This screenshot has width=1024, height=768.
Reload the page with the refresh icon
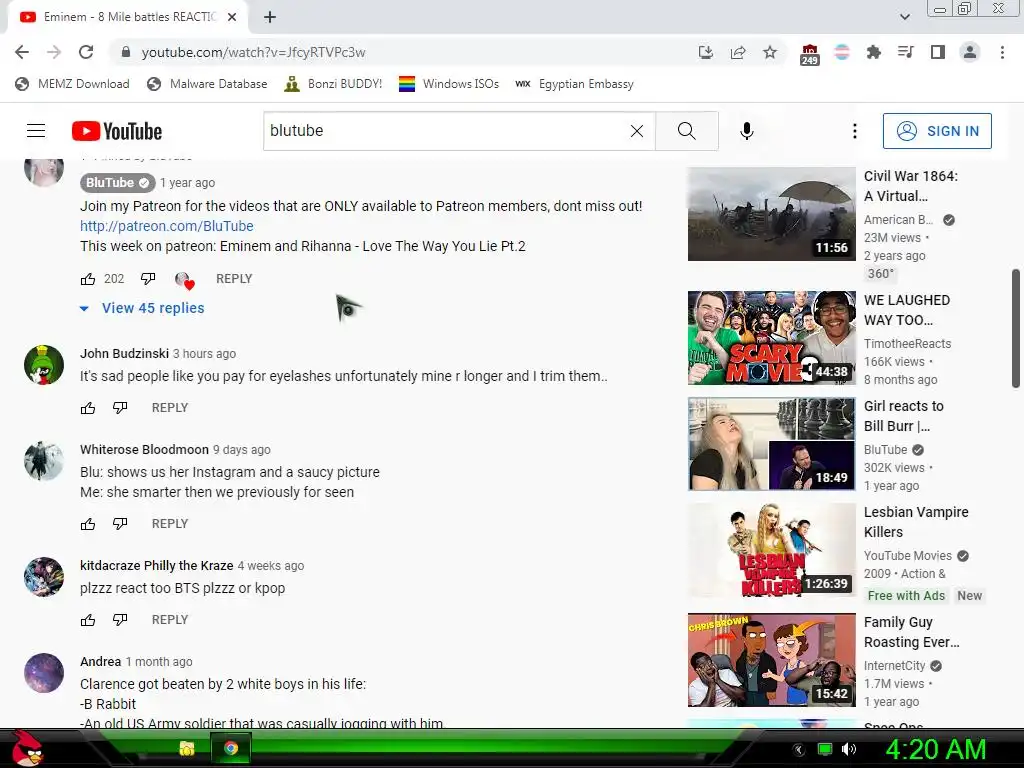point(86,52)
